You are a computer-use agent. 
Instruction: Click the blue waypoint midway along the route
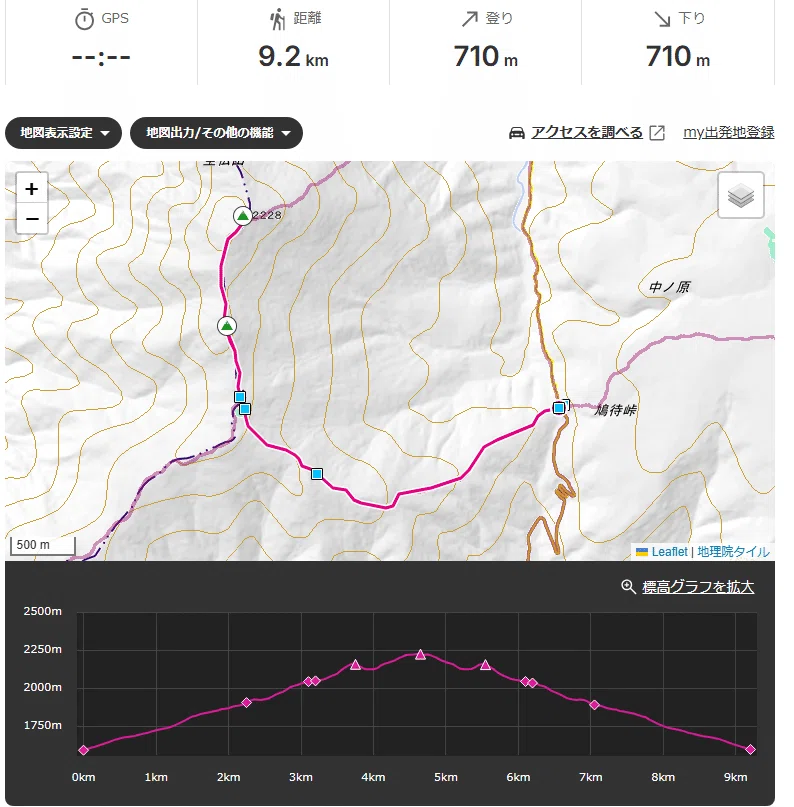point(317,473)
